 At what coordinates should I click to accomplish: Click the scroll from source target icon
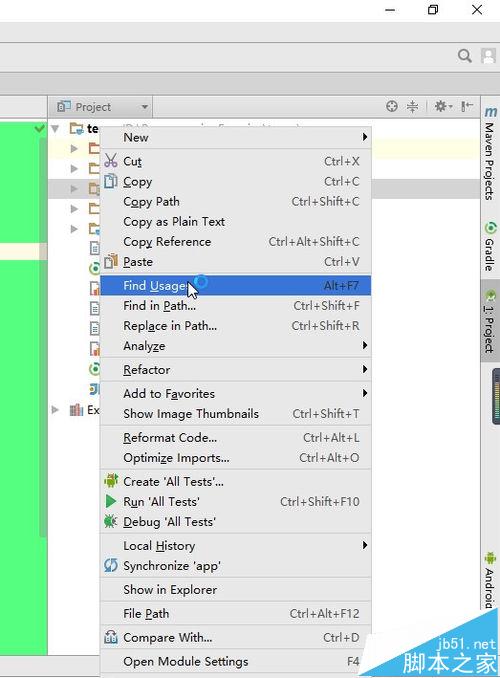(392, 106)
